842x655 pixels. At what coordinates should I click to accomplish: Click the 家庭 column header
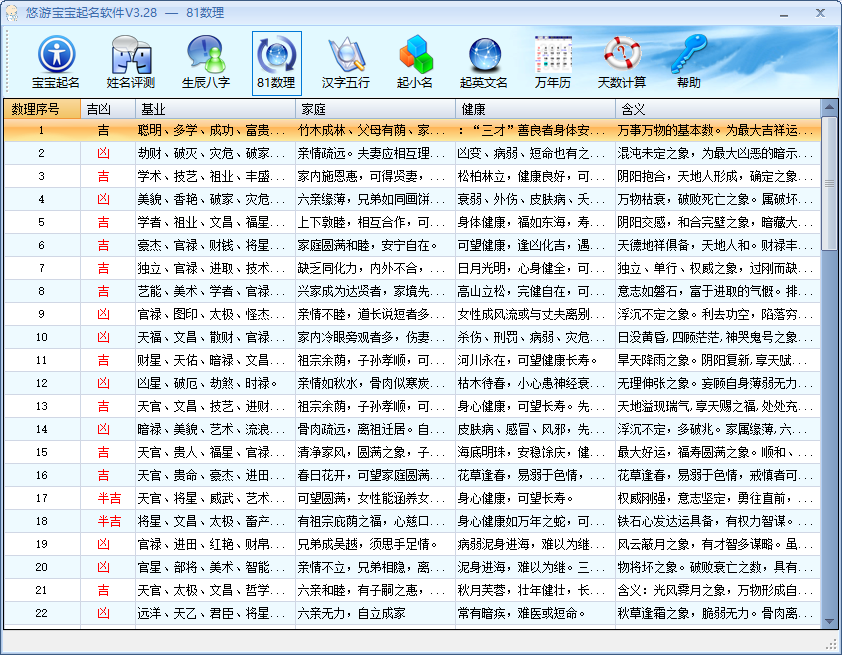tap(375, 109)
